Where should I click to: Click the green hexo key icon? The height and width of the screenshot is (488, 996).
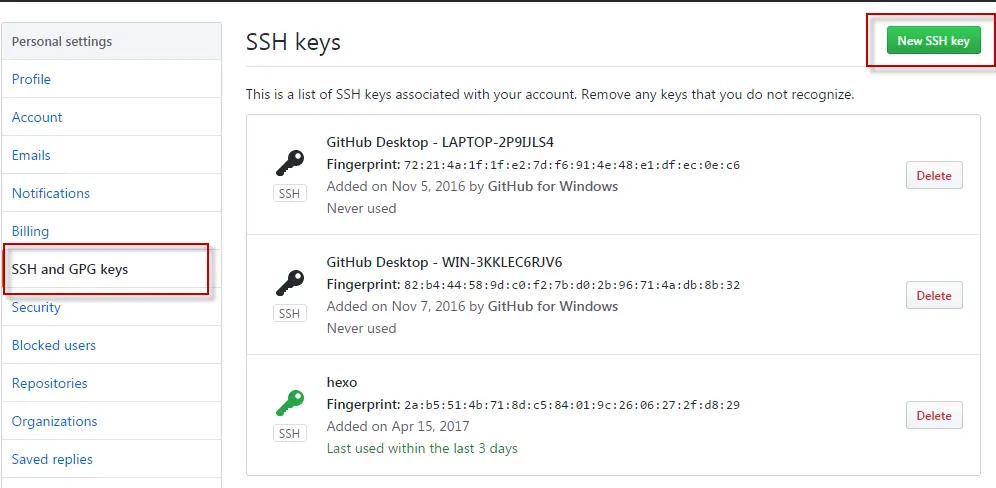point(289,404)
